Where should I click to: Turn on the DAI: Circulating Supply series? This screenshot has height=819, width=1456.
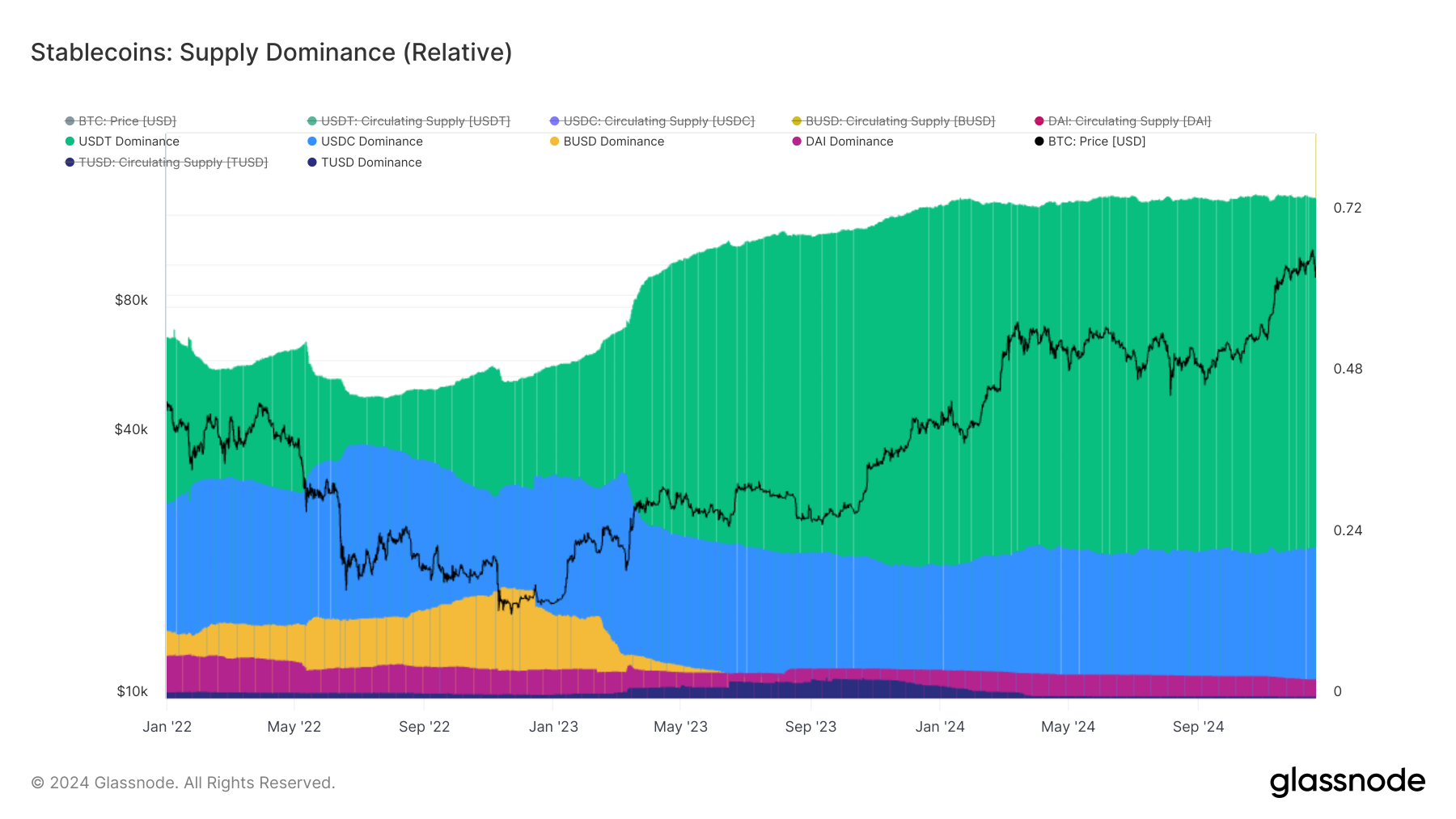point(1128,120)
